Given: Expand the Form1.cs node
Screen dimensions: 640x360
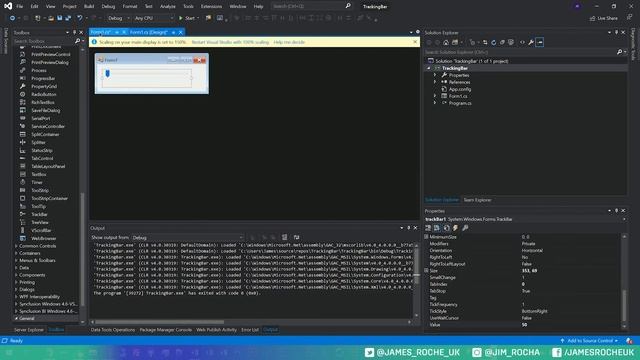Looking at the screenshot, I should [435, 96].
